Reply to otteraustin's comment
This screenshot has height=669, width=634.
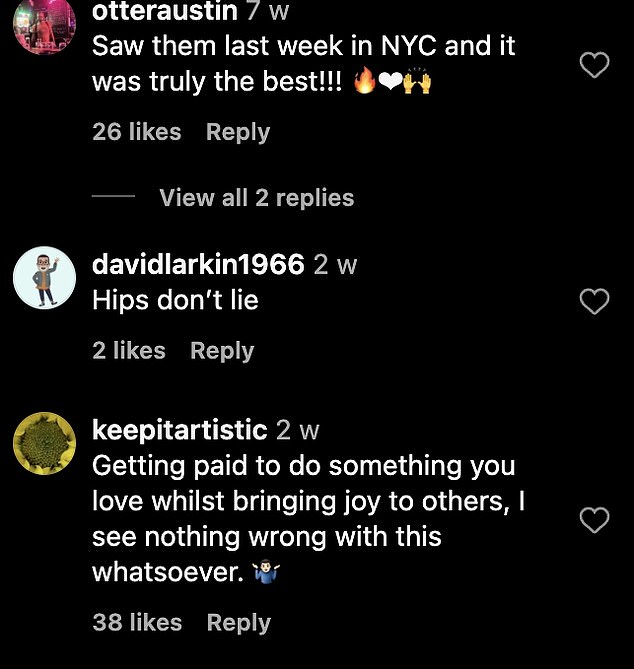(238, 132)
